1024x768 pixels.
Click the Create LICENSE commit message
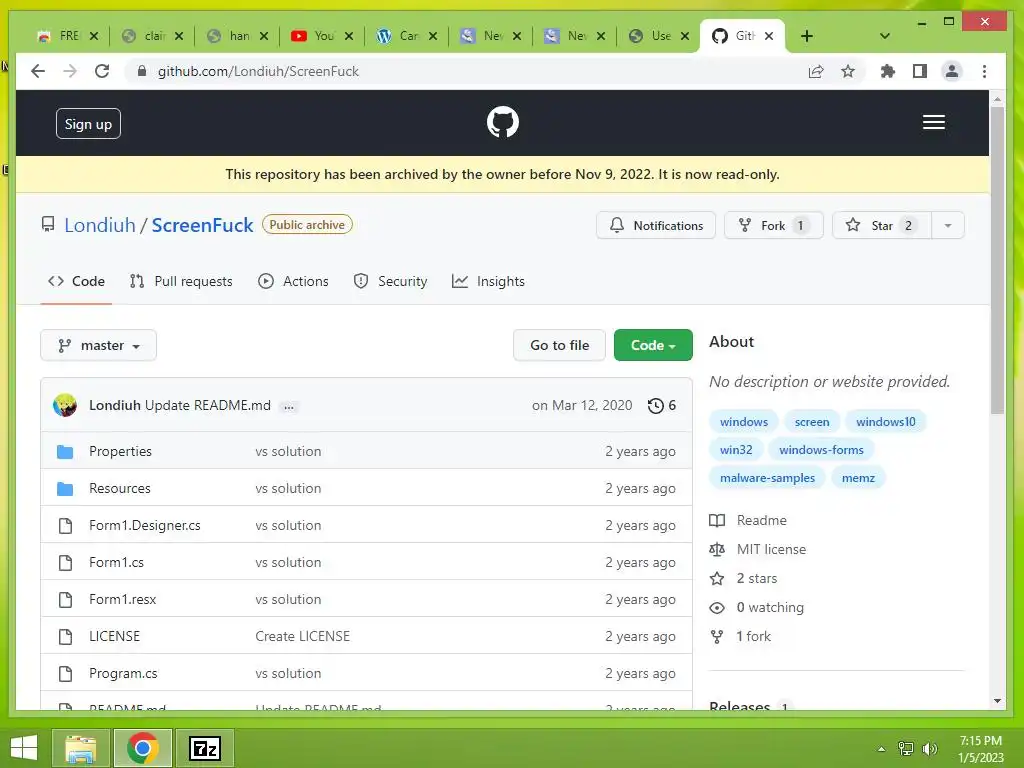pos(302,637)
